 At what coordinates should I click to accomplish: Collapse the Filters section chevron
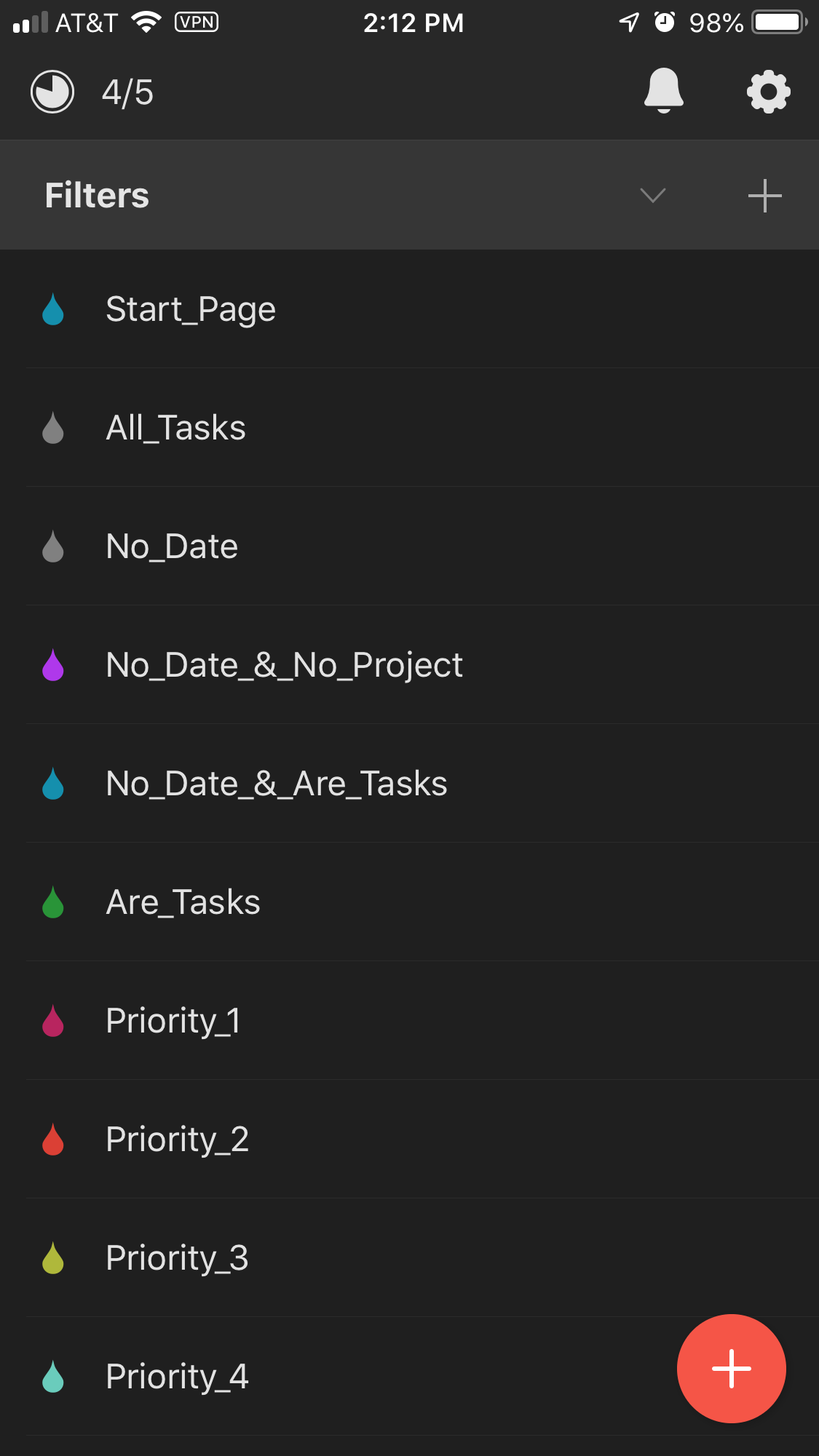(x=653, y=195)
